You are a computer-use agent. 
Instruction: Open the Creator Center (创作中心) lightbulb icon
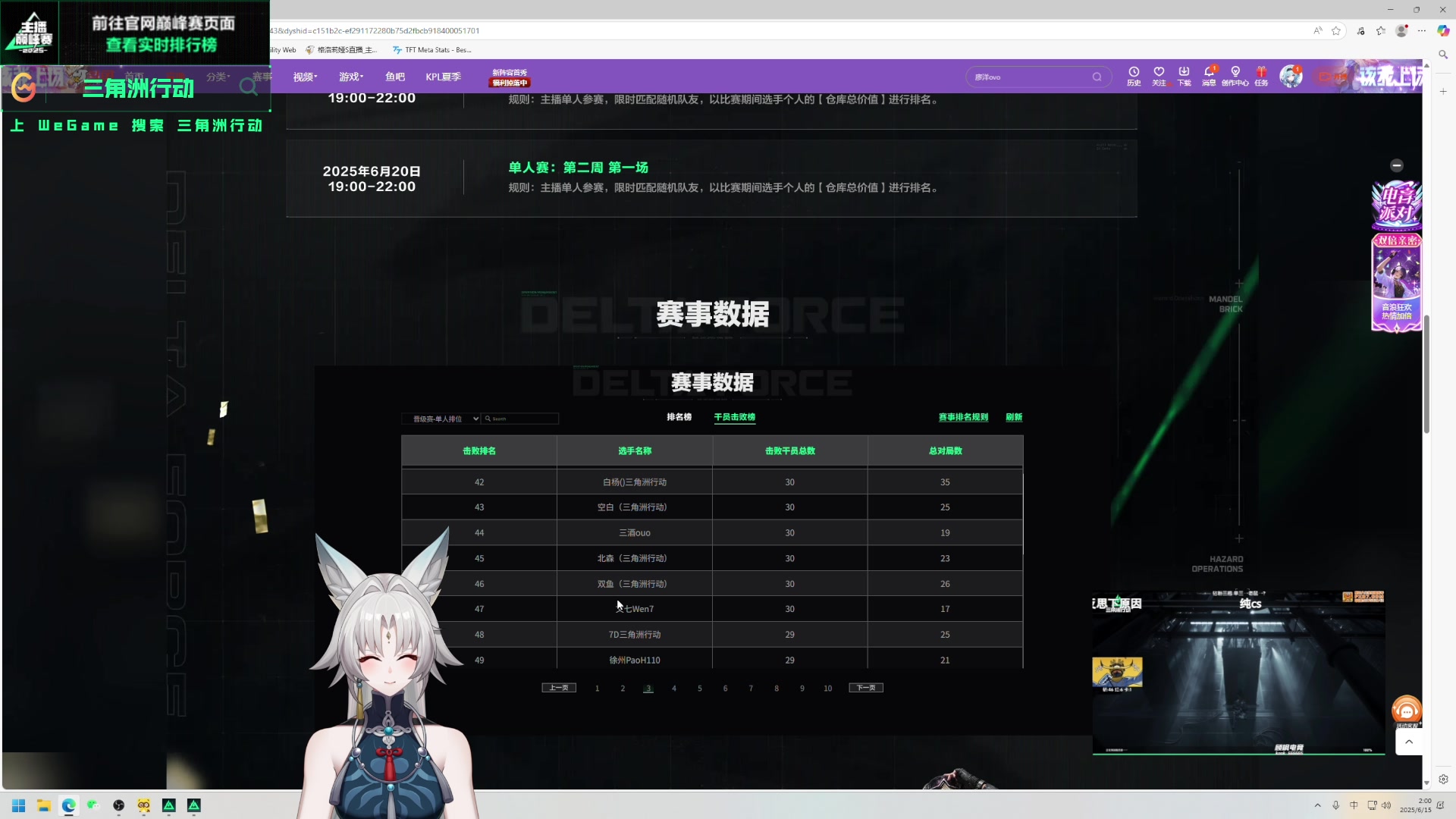point(1235,76)
